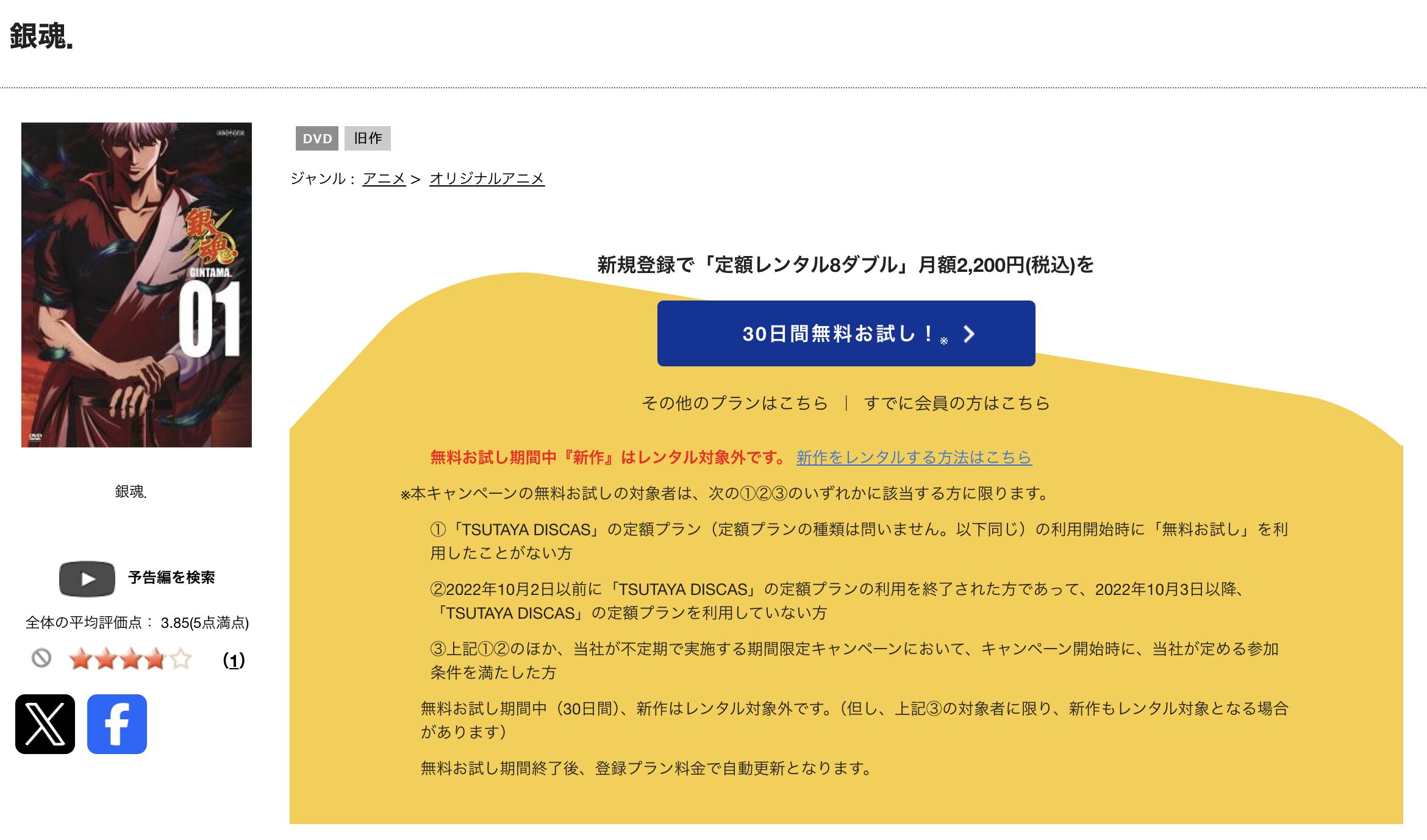Click the YouTube play trailer icon
Image resolution: width=1427 pixels, height=840 pixels.
(87, 578)
